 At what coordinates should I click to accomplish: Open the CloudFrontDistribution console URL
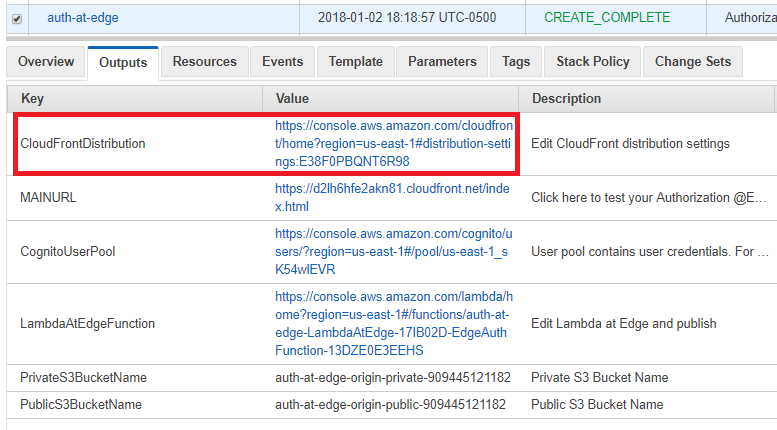(393, 144)
